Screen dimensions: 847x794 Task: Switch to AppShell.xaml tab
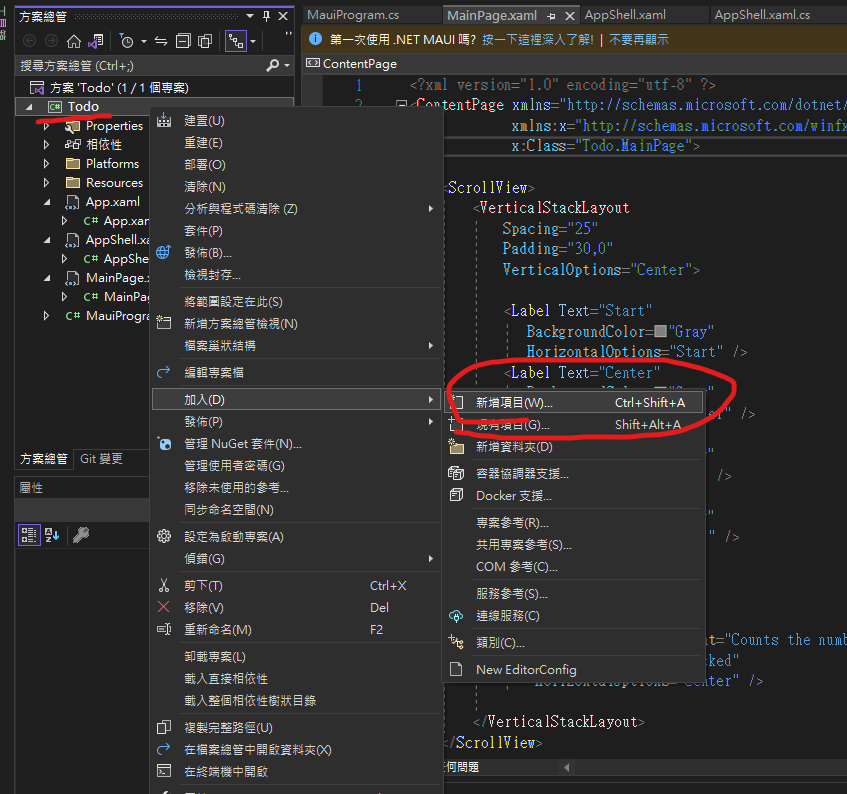coord(625,15)
